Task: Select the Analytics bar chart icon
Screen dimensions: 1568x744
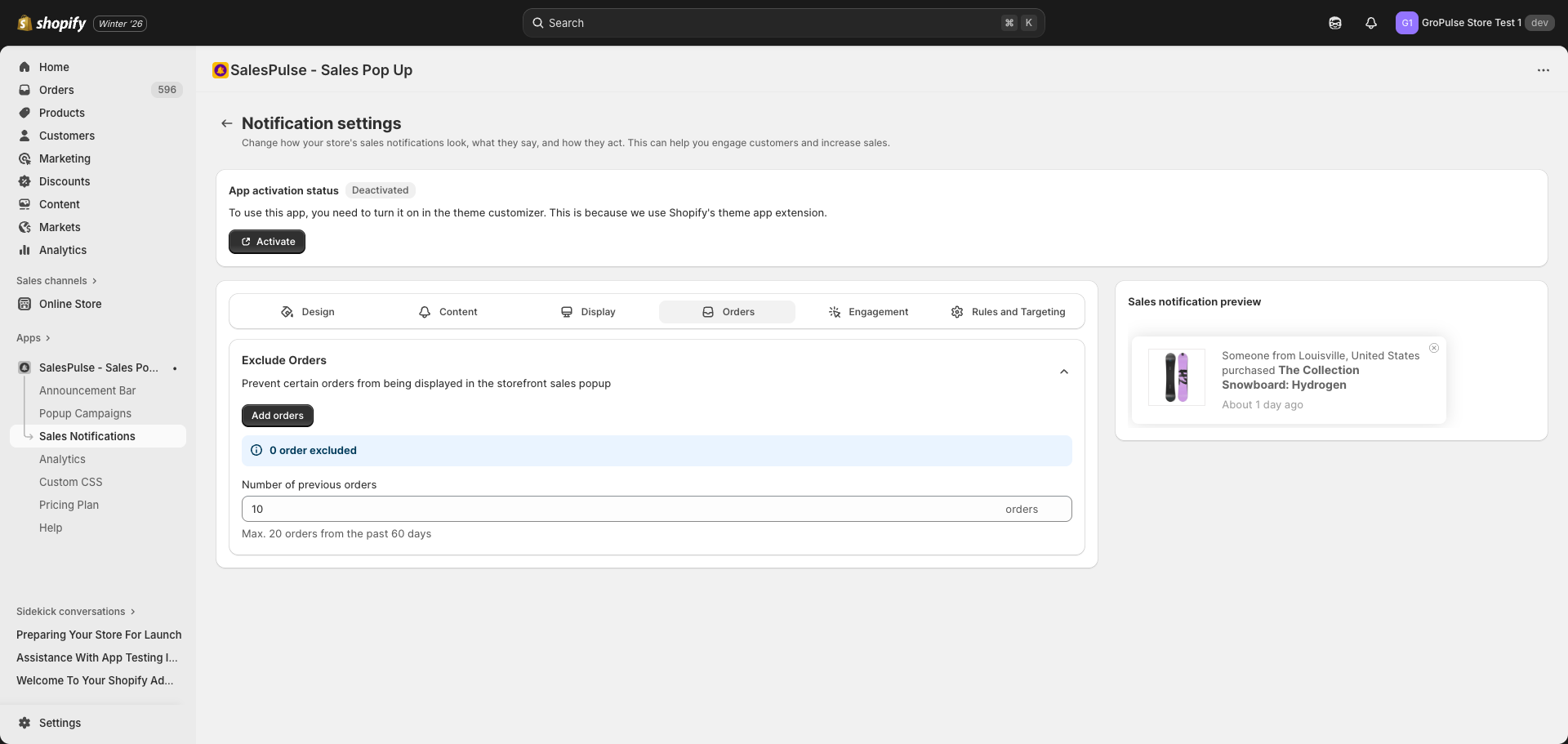Action: coord(24,250)
